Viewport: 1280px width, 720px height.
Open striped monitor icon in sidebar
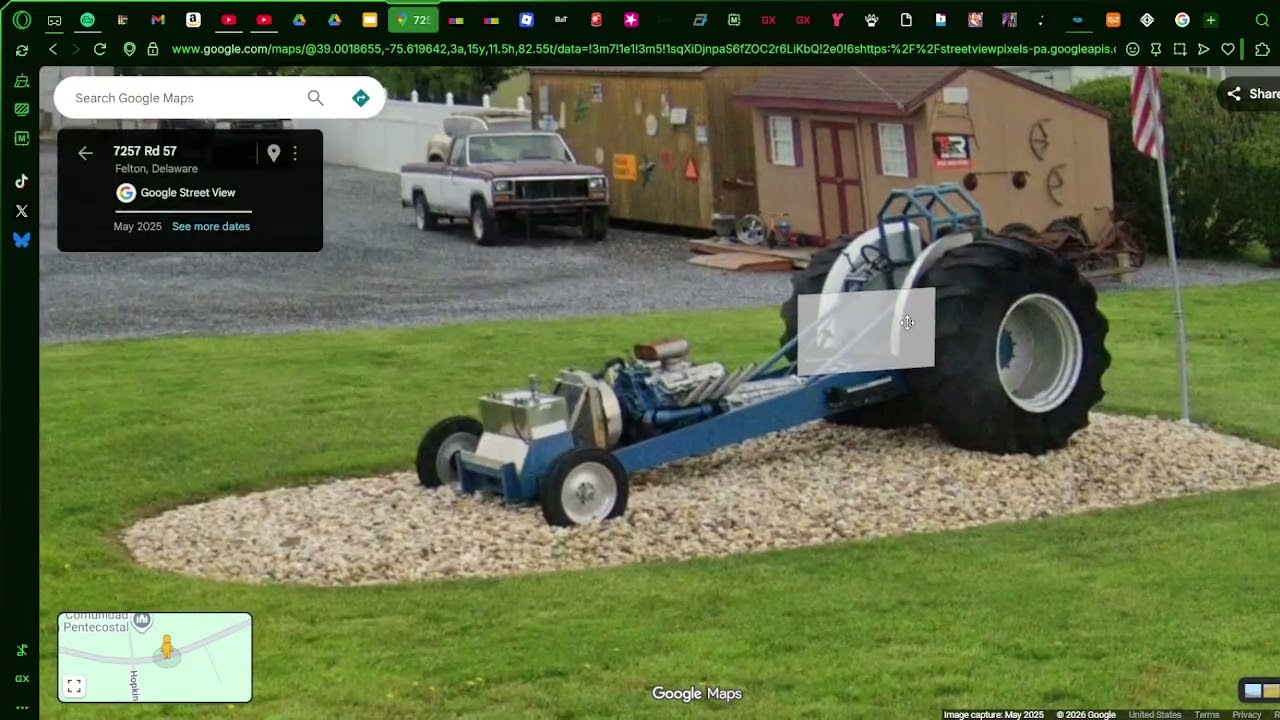click(x=22, y=109)
